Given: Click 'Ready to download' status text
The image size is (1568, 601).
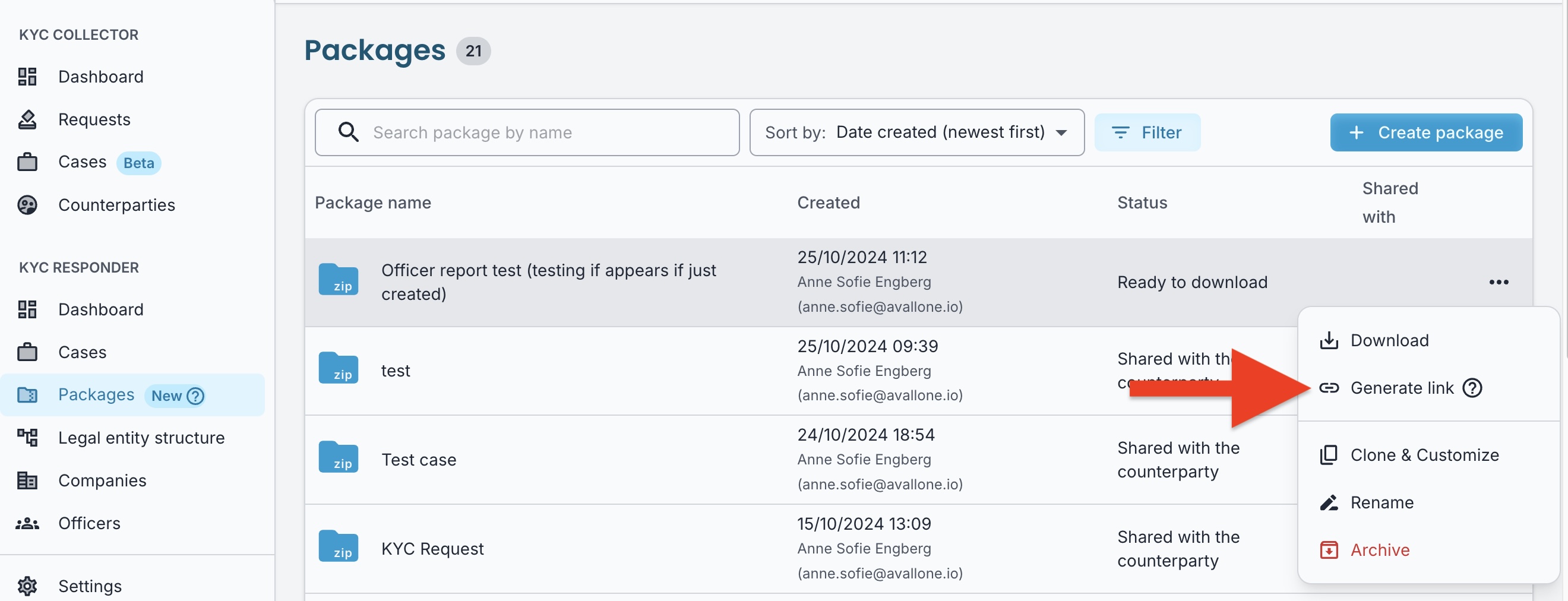Looking at the screenshot, I should pos(1192,282).
